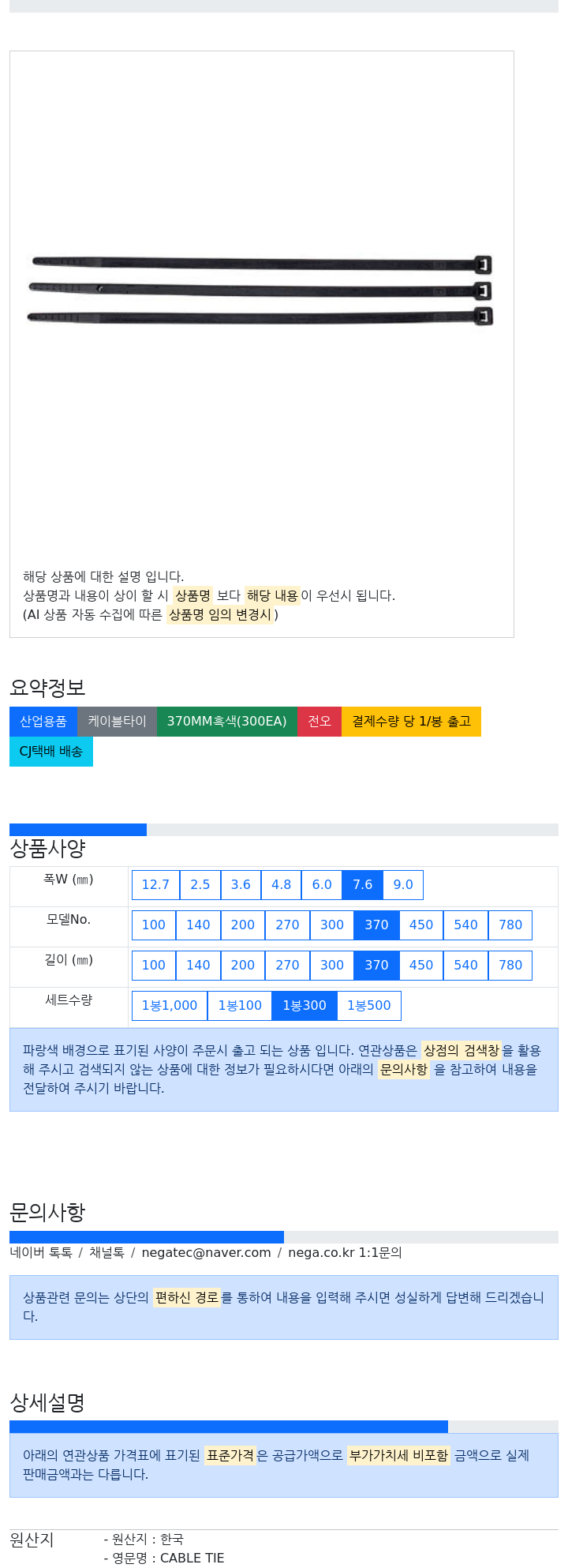Choose the 4.8 width option
This screenshot has width=568, height=1568.
point(282,885)
